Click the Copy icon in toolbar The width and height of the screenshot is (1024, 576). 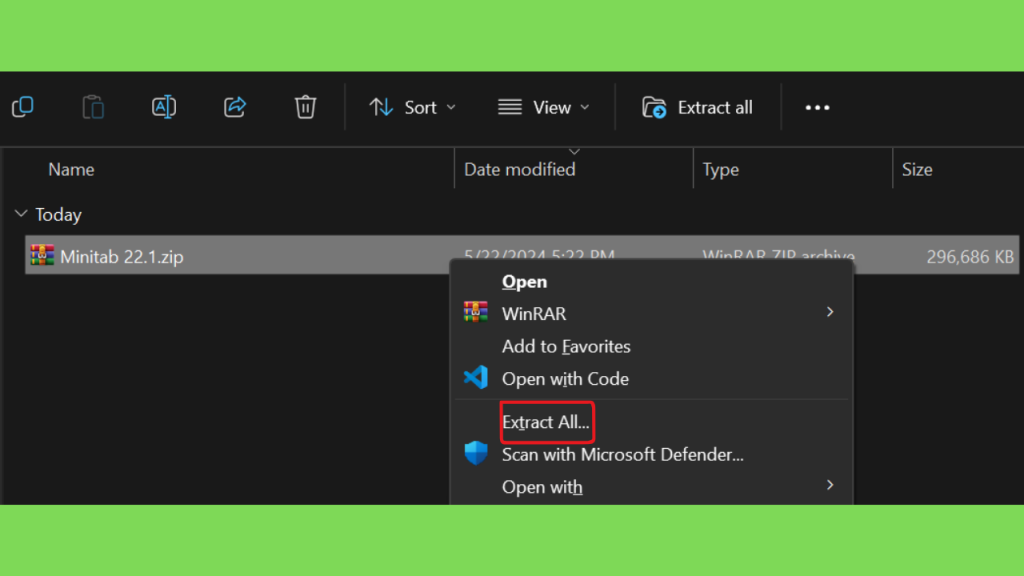pyautogui.click(x=22, y=107)
